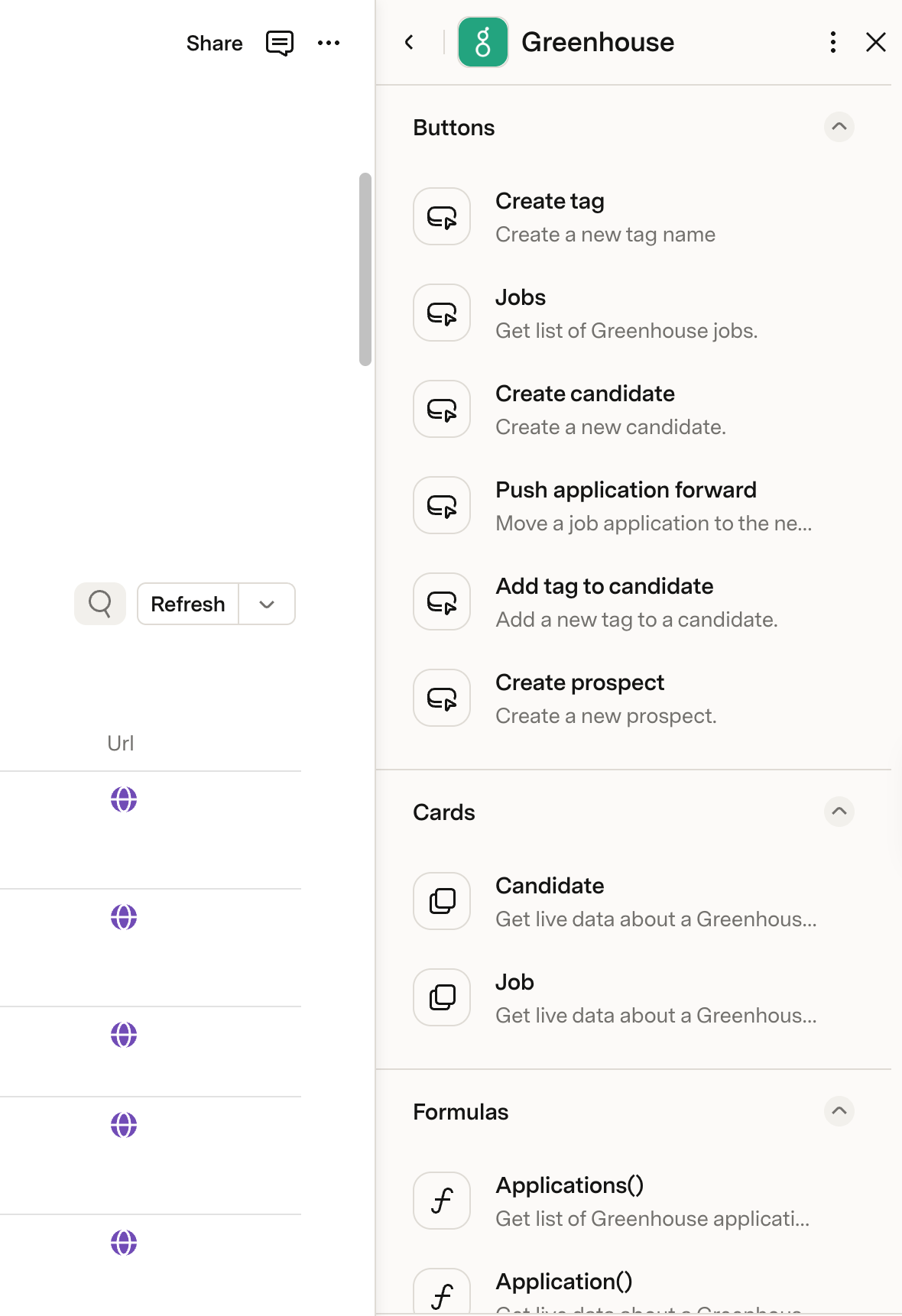Open the third globe link in the Url column
The image size is (902, 1316).
tap(124, 1035)
